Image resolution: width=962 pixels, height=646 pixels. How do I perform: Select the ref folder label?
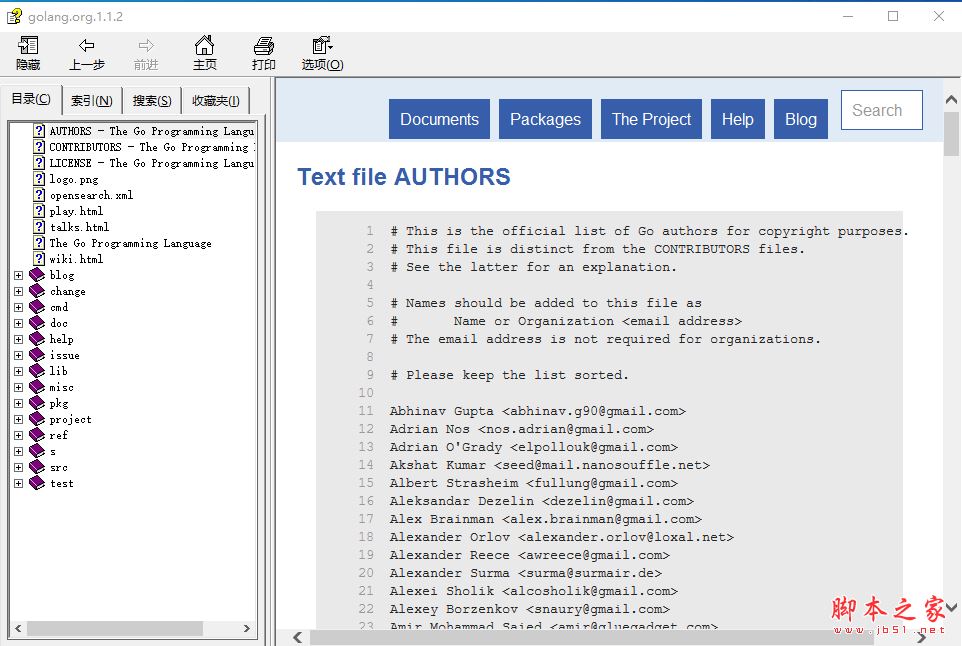coord(58,435)
